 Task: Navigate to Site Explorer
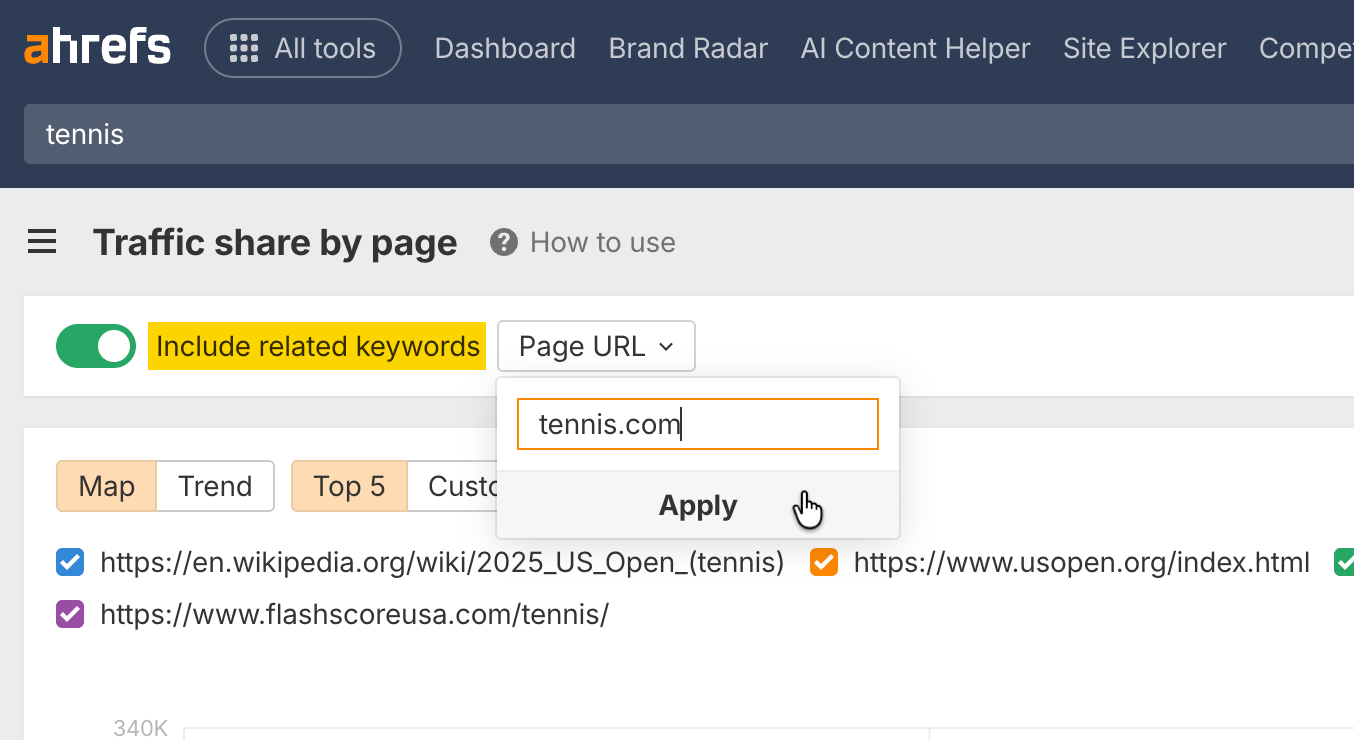pyautogui.click(x=1144, y=48)
